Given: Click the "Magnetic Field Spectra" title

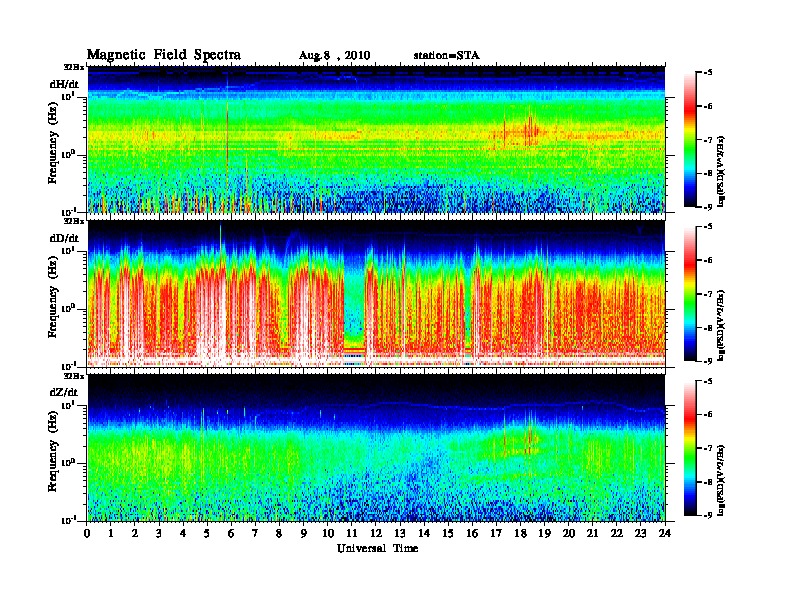Looking at the screenshot, I should click(x=164, y=55).
